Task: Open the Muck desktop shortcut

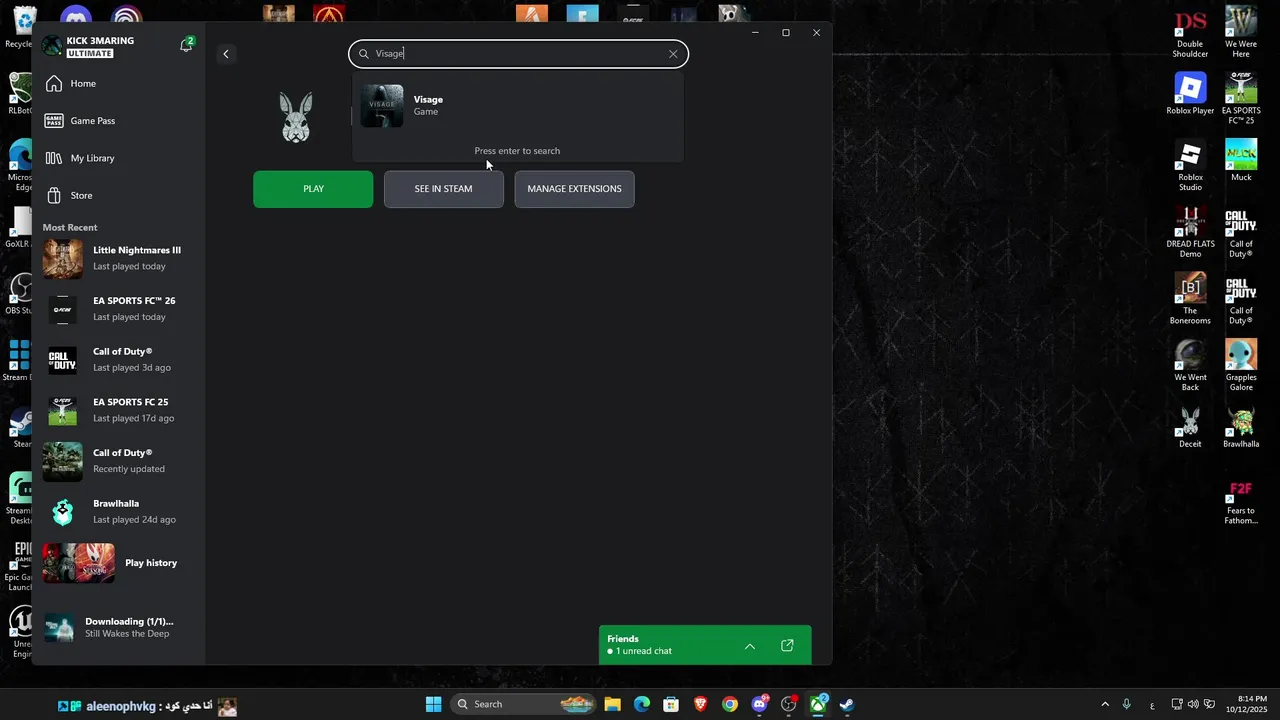Action: (x=1241, y=161)
